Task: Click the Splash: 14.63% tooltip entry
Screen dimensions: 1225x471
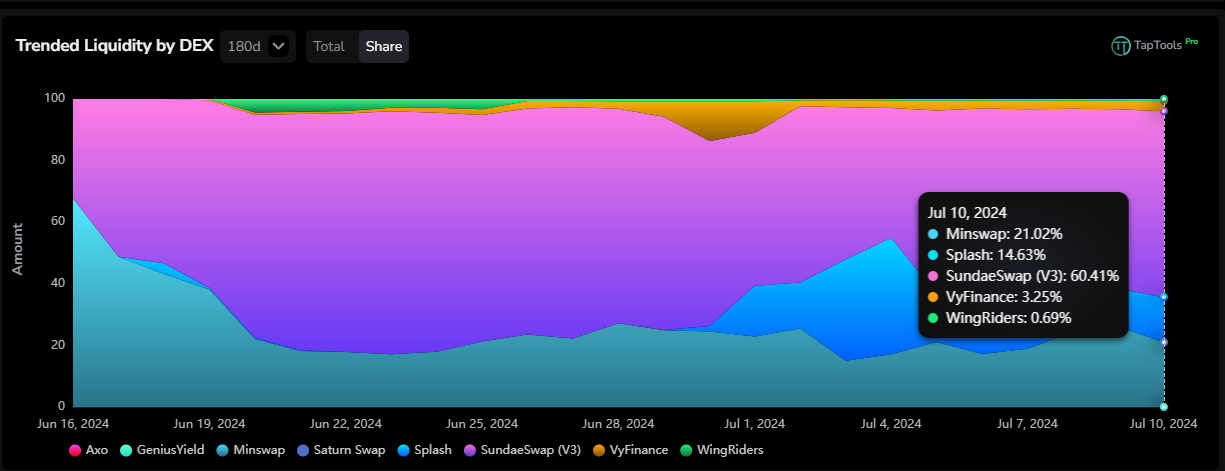Action: point(989,255)
